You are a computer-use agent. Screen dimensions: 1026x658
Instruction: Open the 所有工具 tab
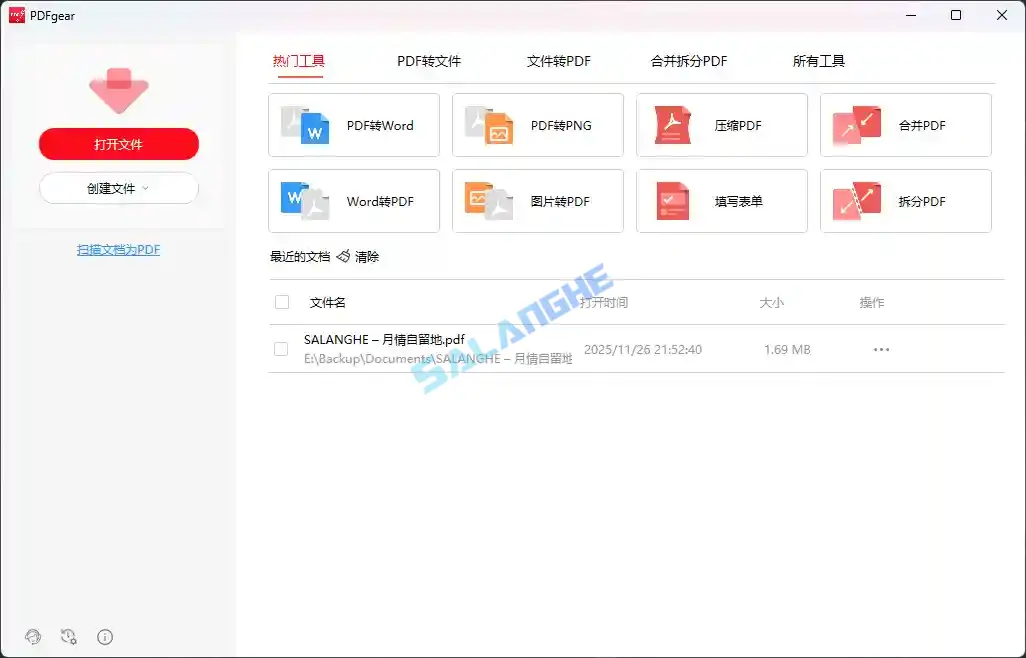click(x=818, y=61)
